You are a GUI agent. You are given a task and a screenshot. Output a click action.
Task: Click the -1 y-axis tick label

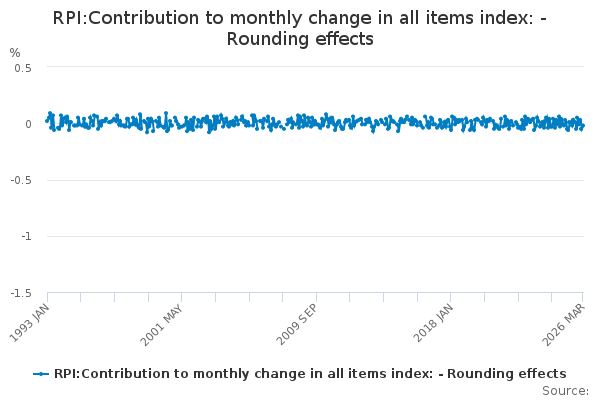click(26, 237)
